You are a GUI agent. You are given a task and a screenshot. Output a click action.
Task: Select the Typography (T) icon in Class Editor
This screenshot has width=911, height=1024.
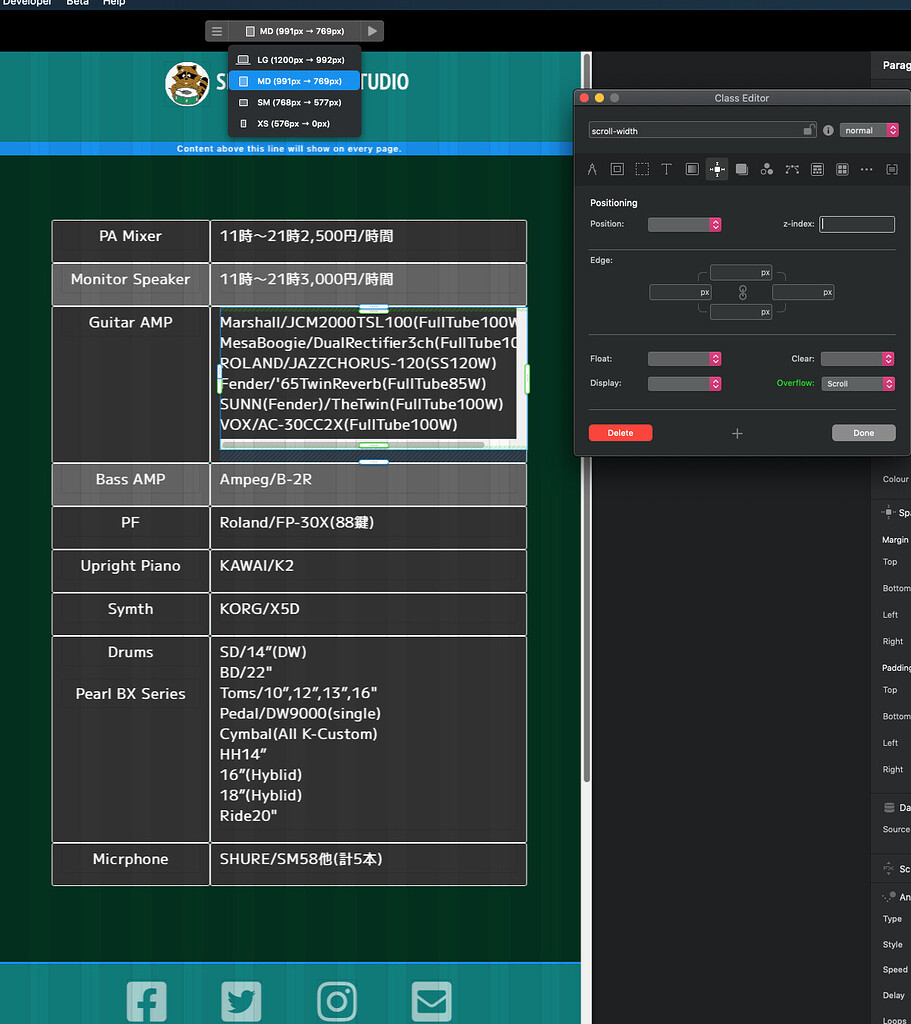click(666, 170)
